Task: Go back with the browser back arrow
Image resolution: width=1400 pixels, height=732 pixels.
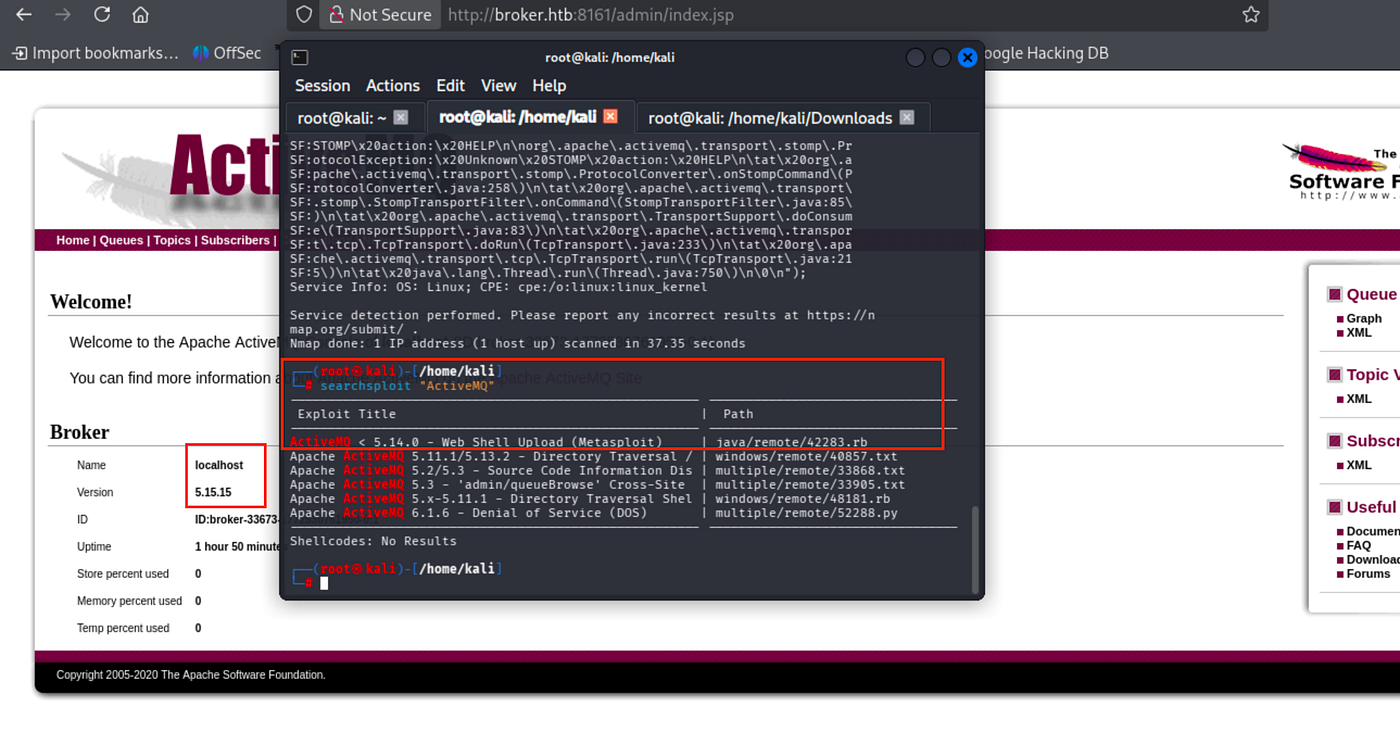Action: point(24,15)
